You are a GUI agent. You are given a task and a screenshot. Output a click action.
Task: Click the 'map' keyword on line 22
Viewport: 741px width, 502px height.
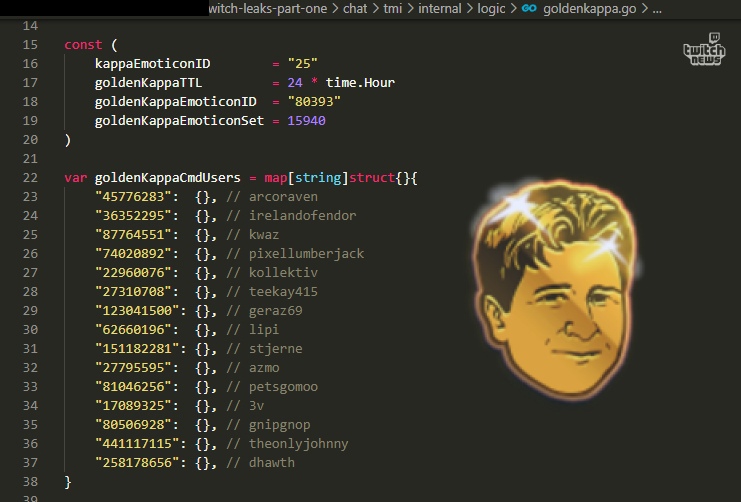[276, 178]
